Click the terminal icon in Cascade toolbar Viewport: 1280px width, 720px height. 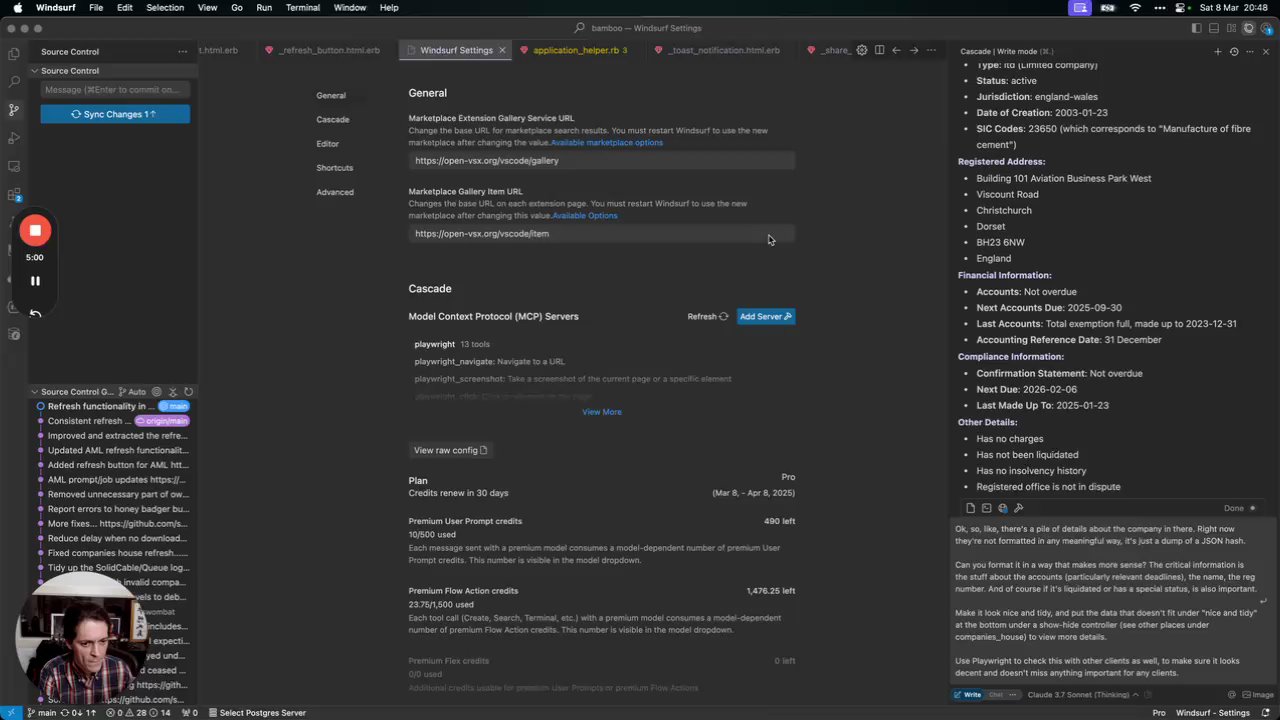point(986,508)
